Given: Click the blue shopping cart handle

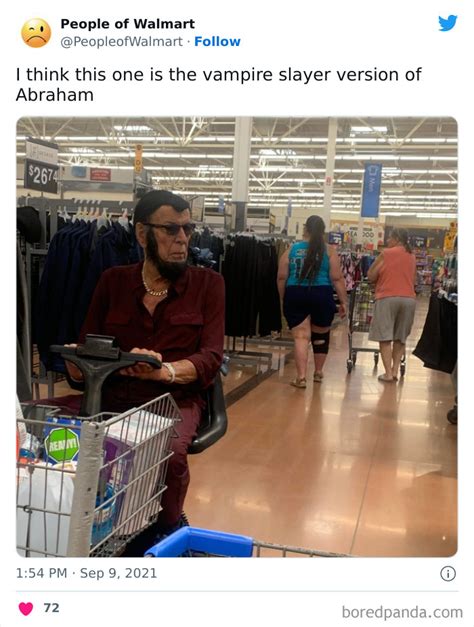Looking at the screenshot, I should click(200, 542).
